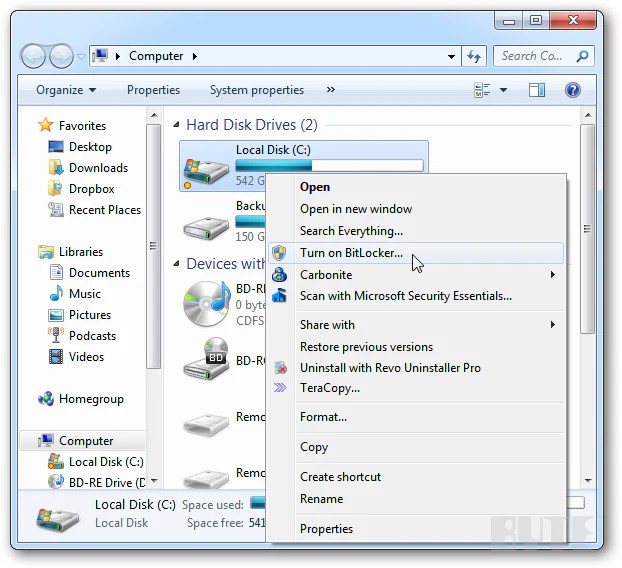
Task: Select Documents in Libraries
Action: (99, 272)
